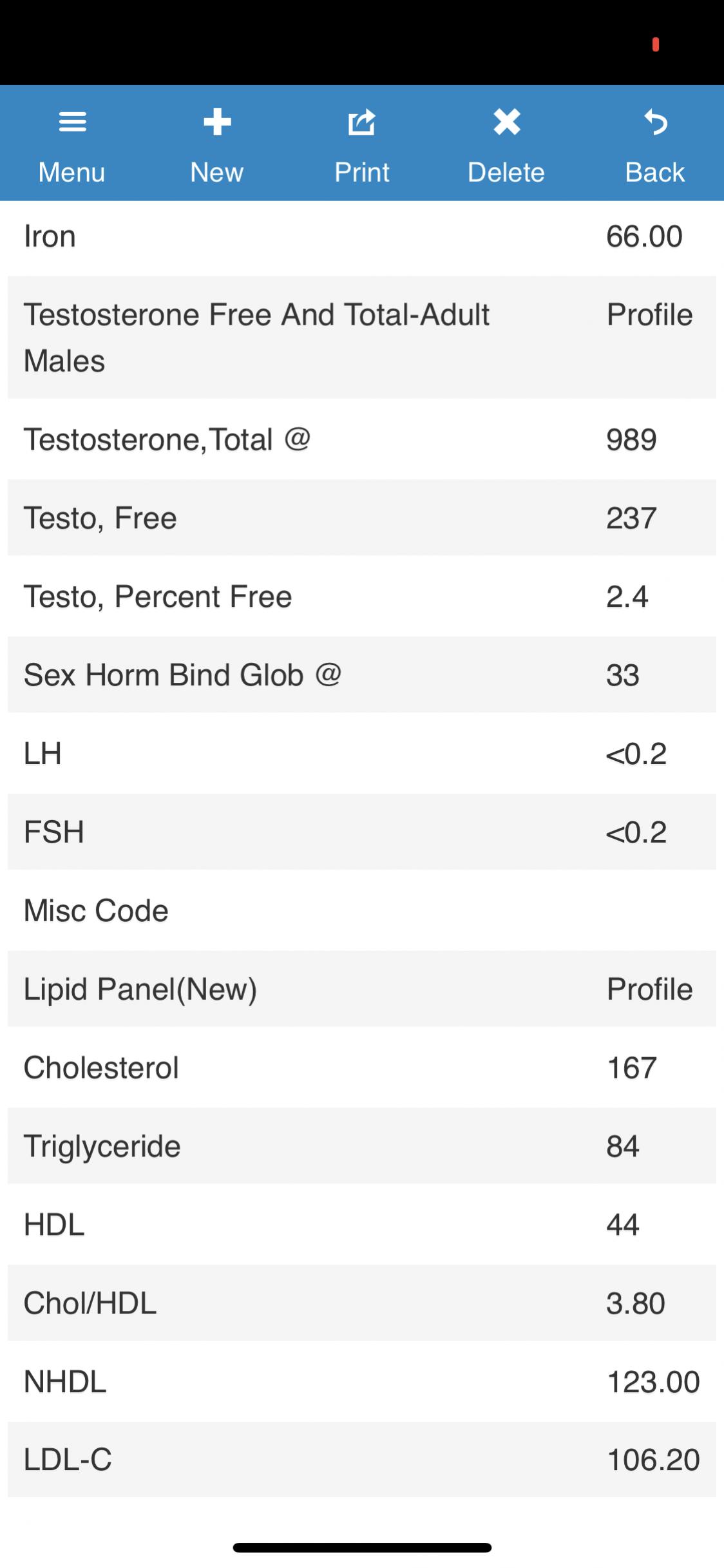
Task: Tap the red recording indicator in status bar
Action: coord(655,44)
